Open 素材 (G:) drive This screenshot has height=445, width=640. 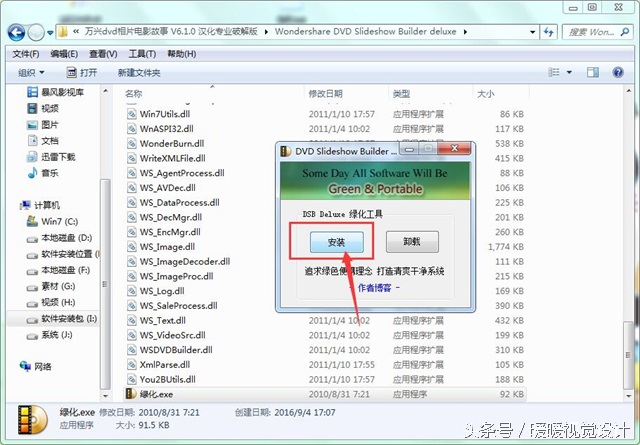click(51, 287)
